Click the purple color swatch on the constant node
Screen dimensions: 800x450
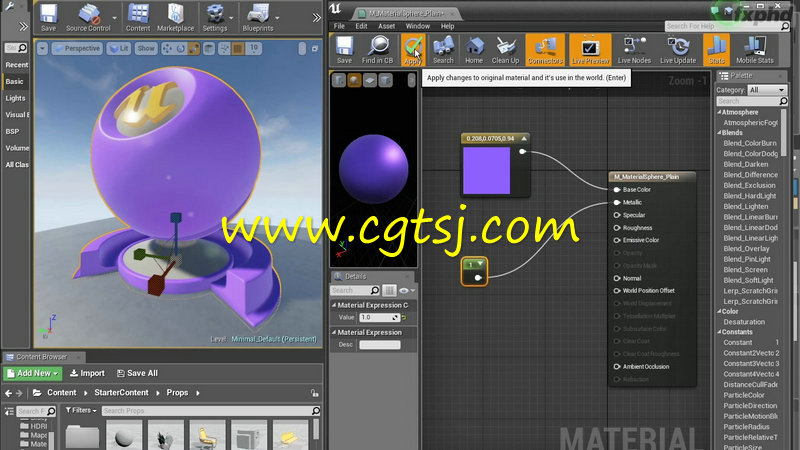pos(486,170)
